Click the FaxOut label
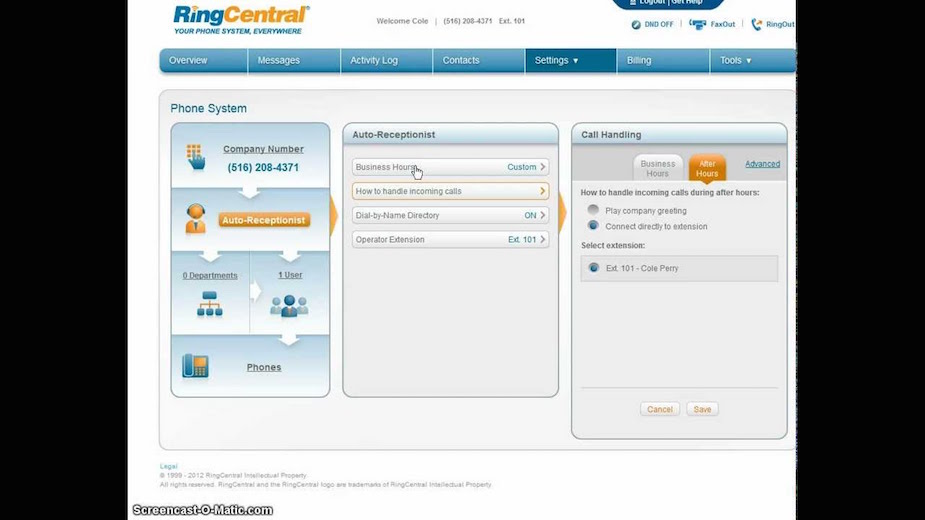This screenshot has height=520, width=925. [x=723, y=24]
